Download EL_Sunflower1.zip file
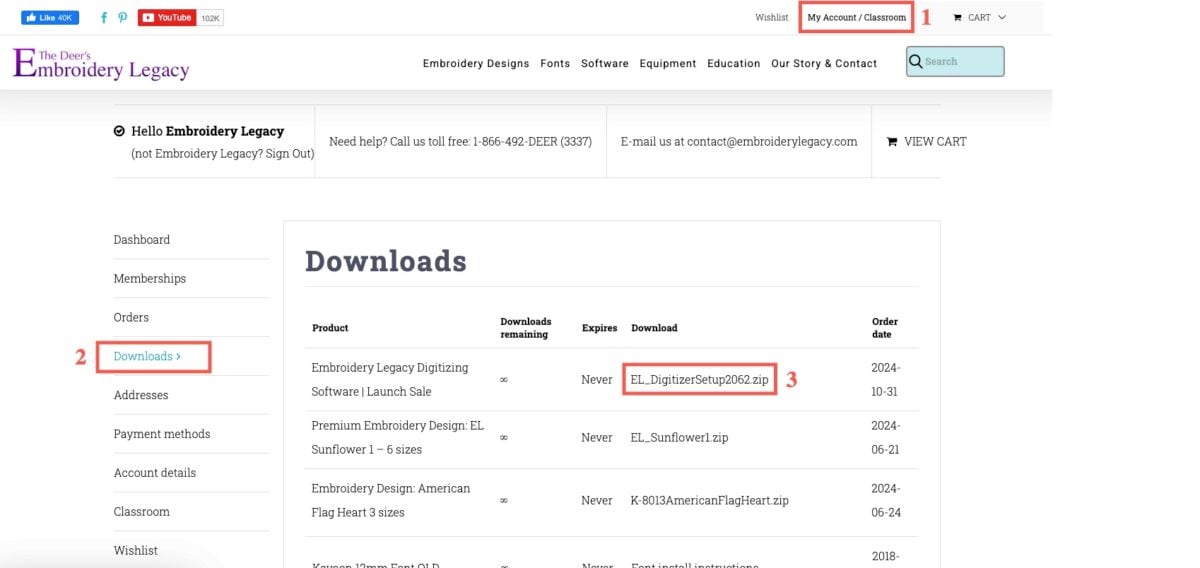 [679, 438]
